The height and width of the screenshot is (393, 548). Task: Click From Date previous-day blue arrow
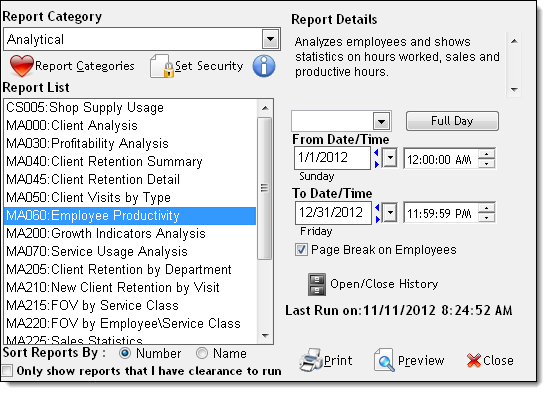[376, 153]
